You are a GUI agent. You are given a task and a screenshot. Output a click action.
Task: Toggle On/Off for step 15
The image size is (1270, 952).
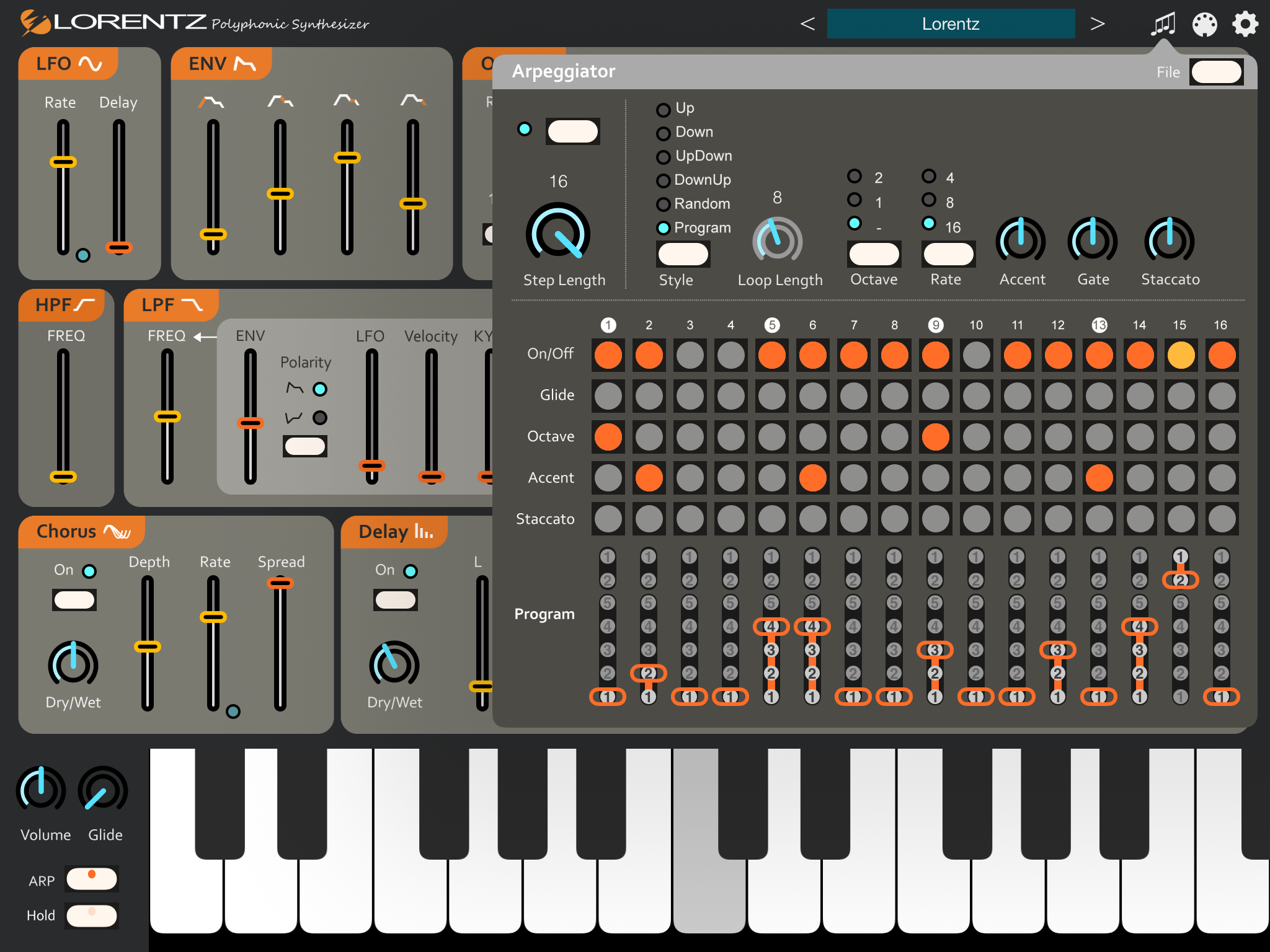tap(1181, 355)
